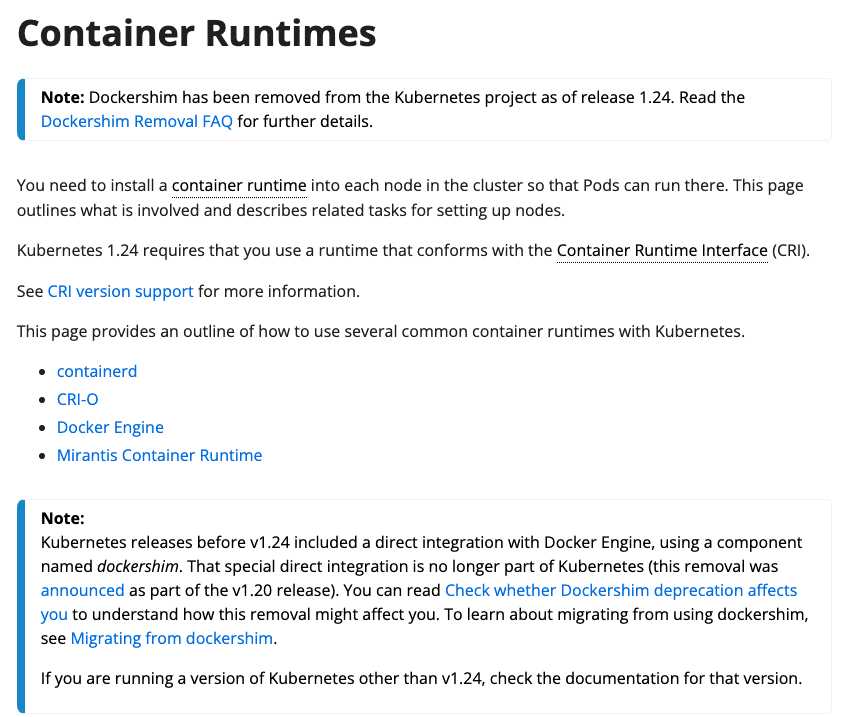The width and height of the screenshot is (845, 717).
Task: Open the Dockershim Removal FAQ link
Action: 137,122
